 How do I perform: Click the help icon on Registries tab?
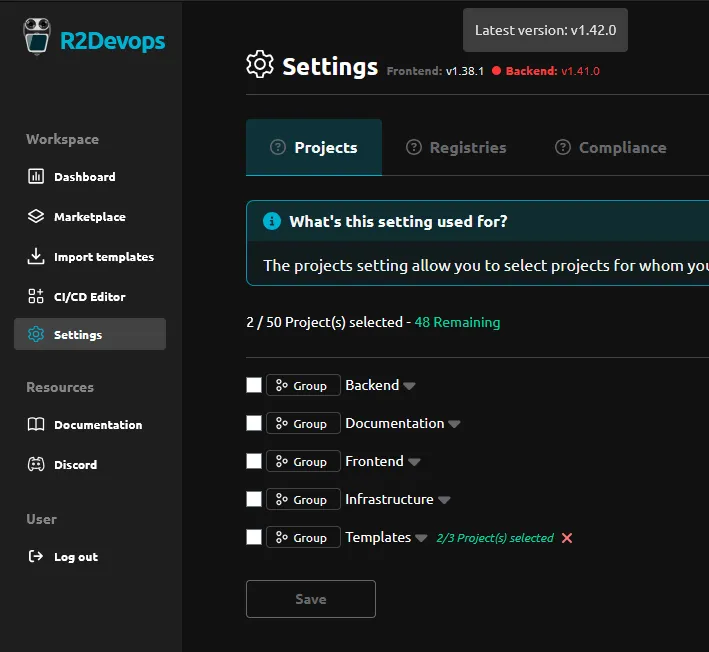(x=414, y=147)
